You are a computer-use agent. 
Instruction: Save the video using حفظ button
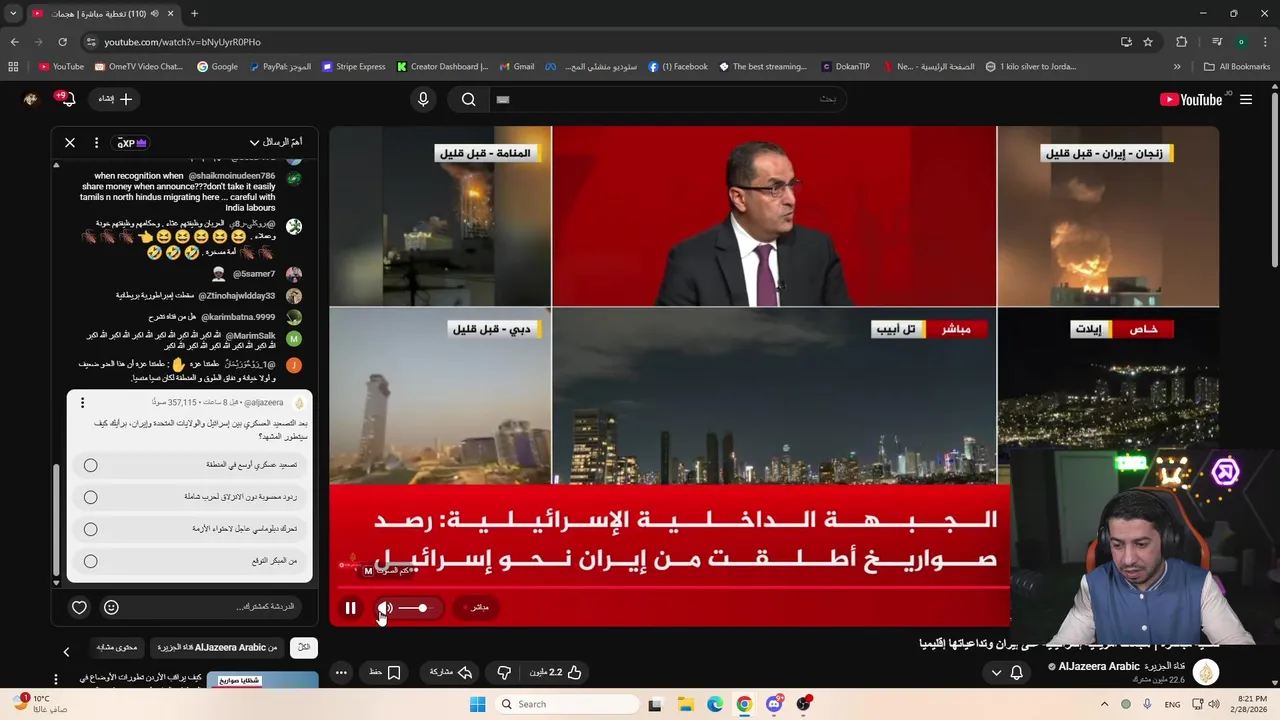(x=384, y=673)
